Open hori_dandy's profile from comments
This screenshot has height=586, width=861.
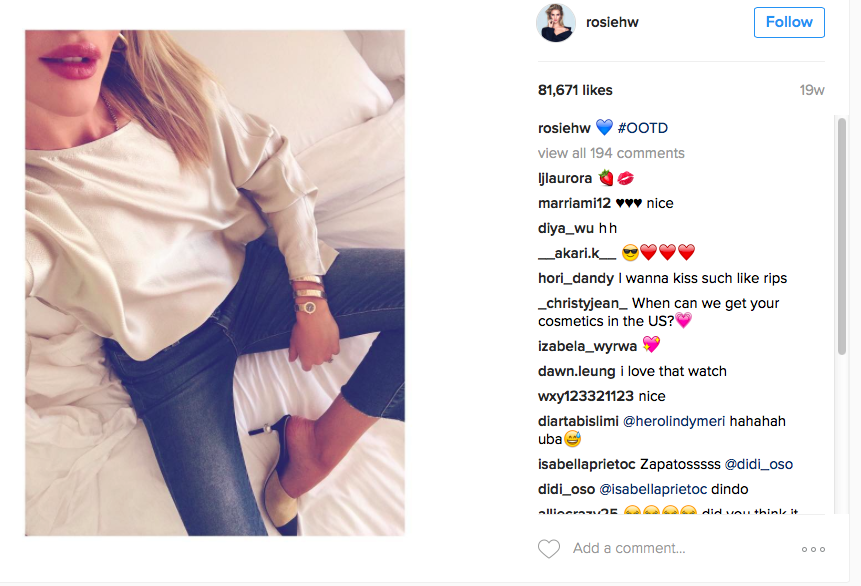[x=575, y=278]
